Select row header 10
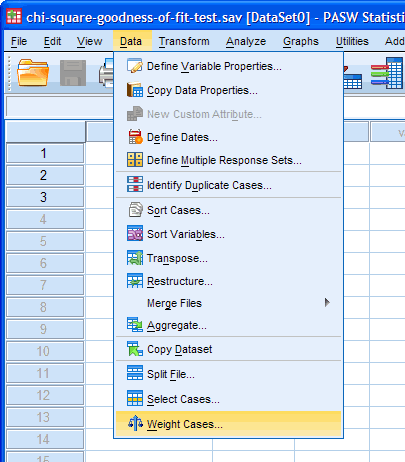Screen dimensions: 405x462 pos(45,351)
